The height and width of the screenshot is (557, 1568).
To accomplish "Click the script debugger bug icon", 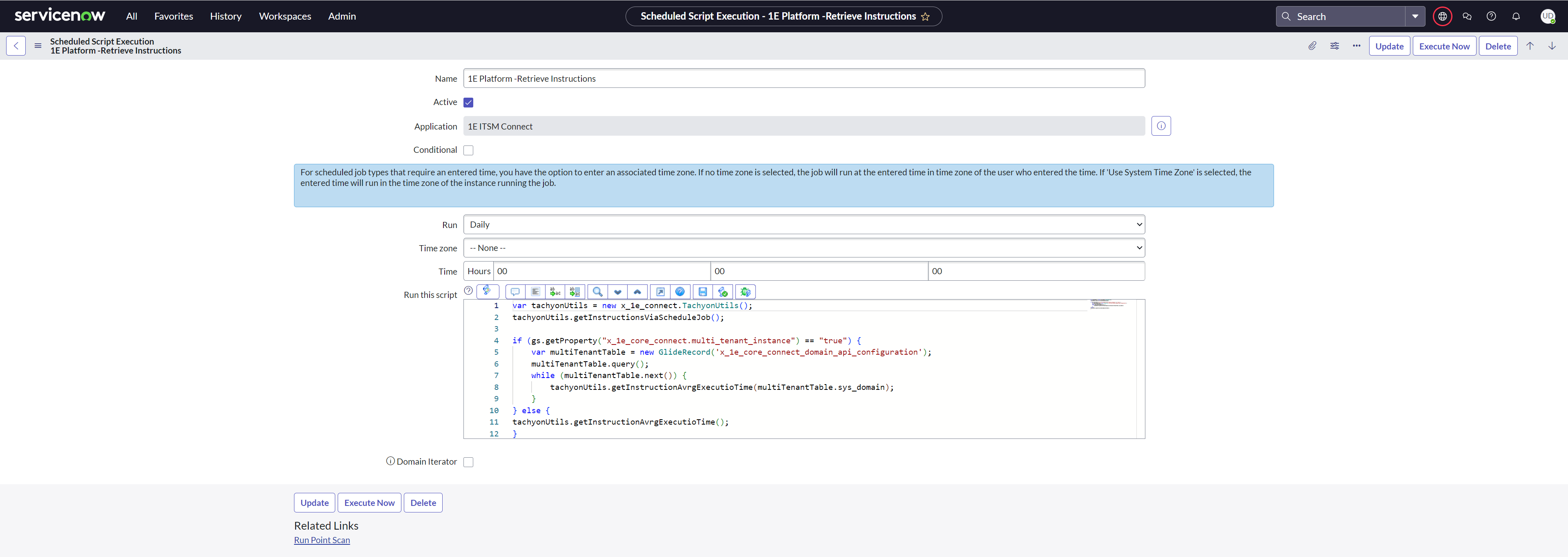I will coord(745,292).
